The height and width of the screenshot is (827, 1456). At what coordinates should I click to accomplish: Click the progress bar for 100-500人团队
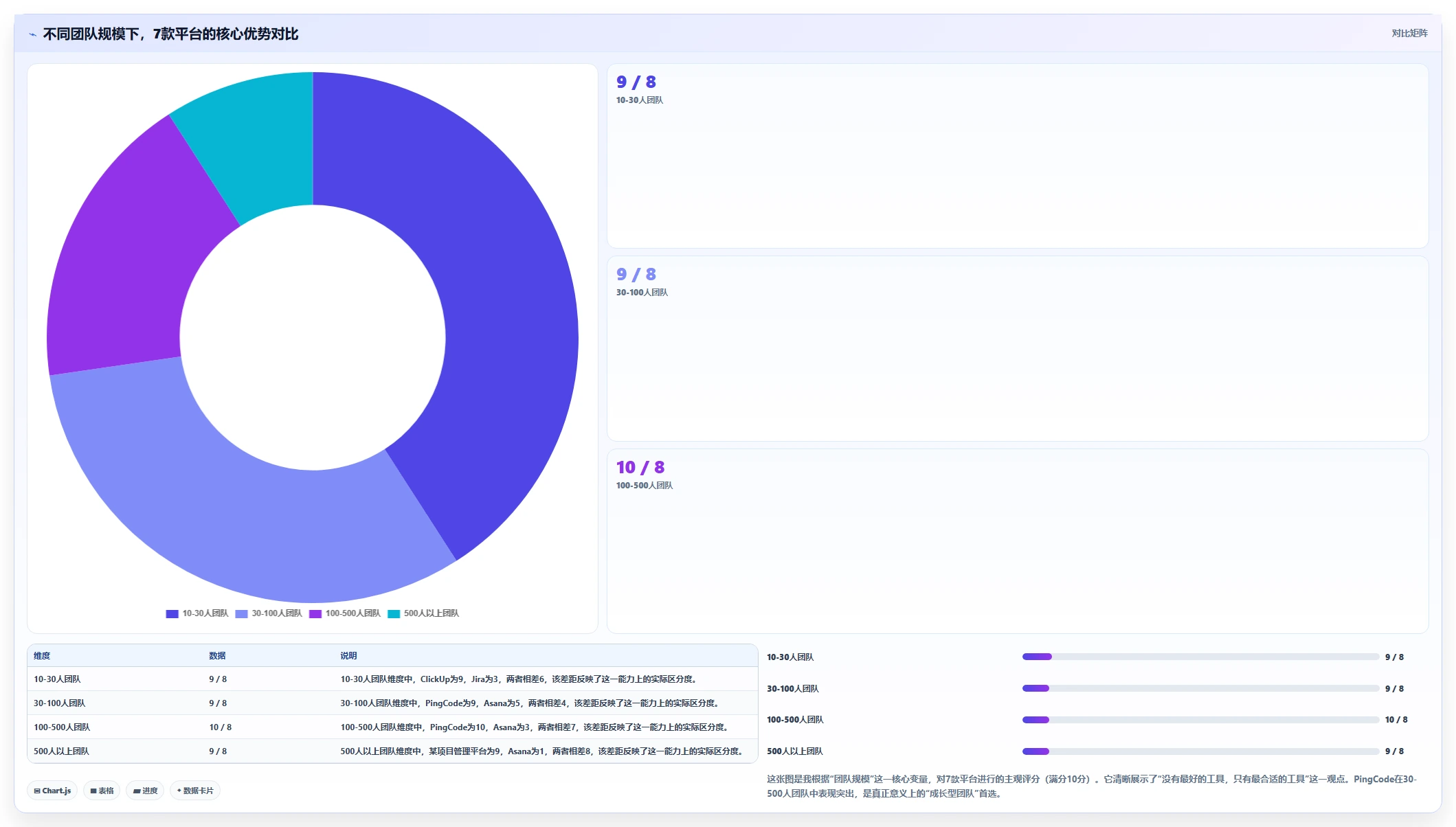click(1200, 720)
